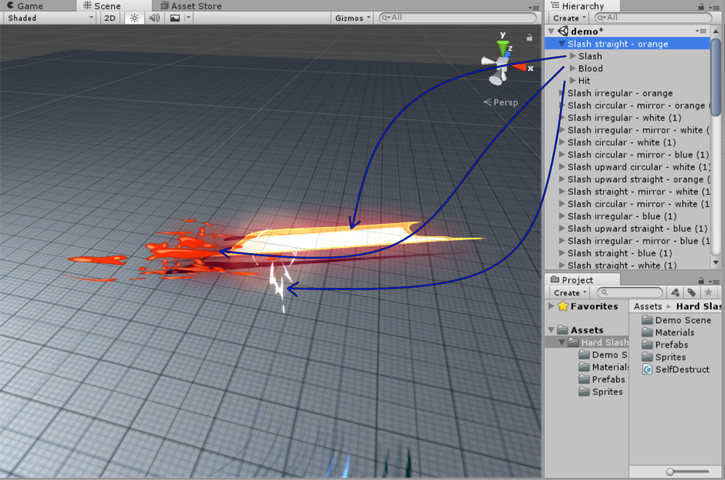Click the scene effects image icon
The image size is (725, 480).
[175, 18]
